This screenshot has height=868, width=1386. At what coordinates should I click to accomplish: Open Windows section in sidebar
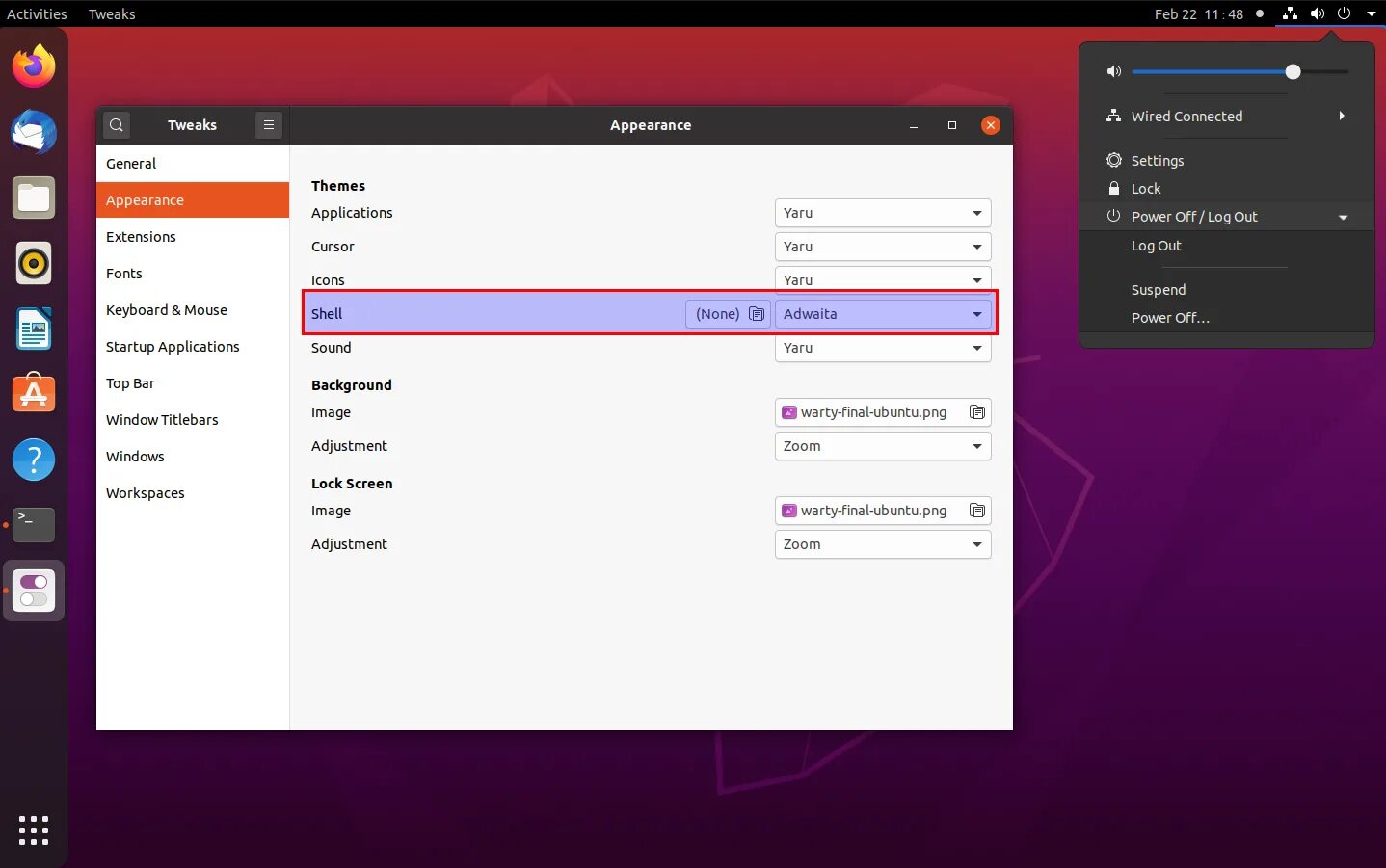[193, 457]
